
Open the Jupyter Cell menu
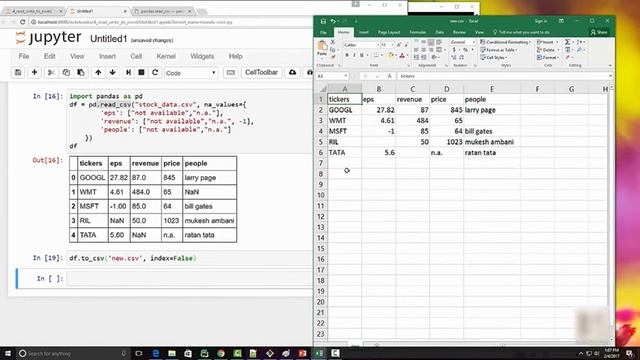click(x=136, y=56)
